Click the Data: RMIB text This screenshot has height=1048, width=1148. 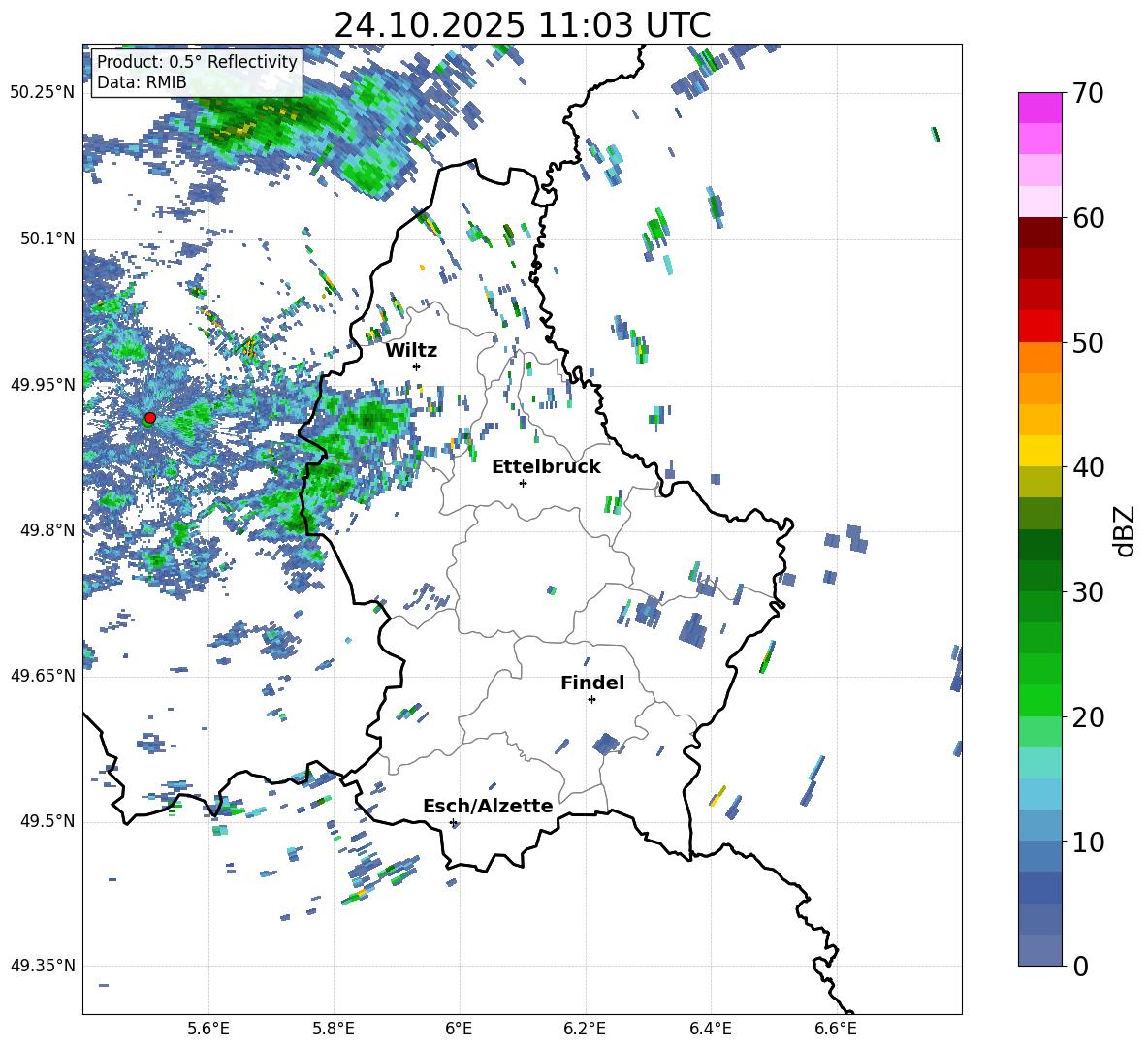coord(142,82)
